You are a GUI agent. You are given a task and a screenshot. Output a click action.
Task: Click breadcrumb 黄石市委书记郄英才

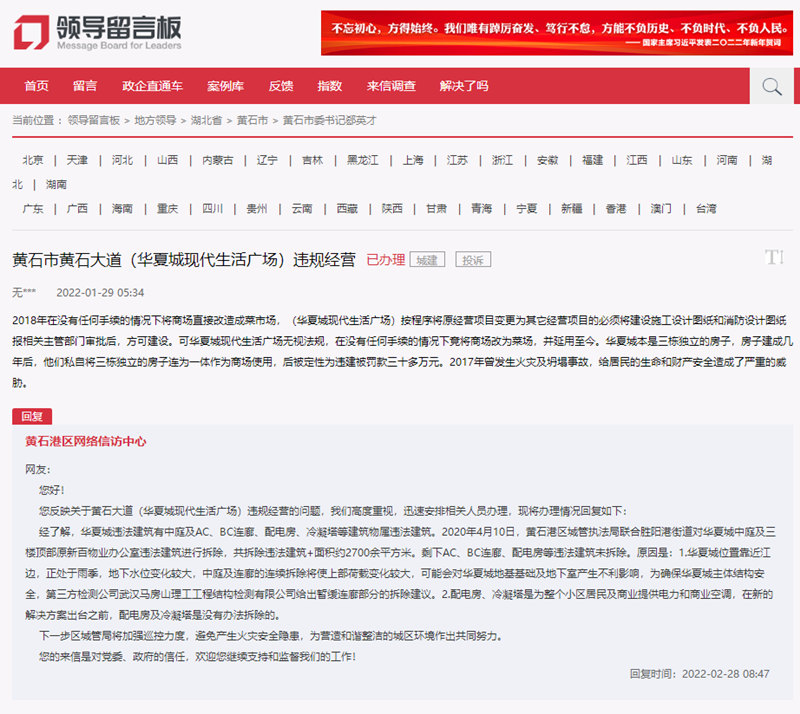pyautogui.click(x=330, y=120)
